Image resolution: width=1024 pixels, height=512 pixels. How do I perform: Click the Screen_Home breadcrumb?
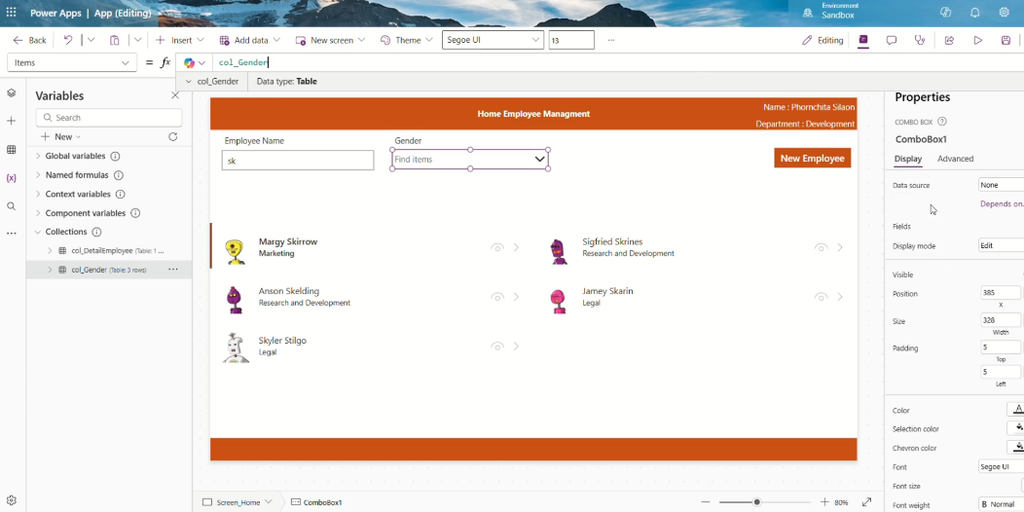tap(238, 502)
